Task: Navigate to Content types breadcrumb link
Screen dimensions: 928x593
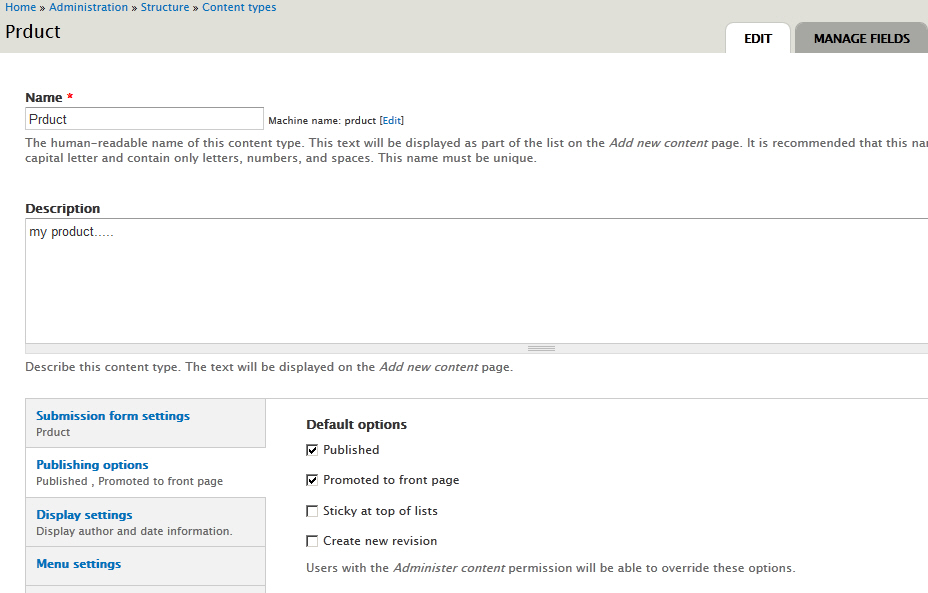Action: click(239, 7)
